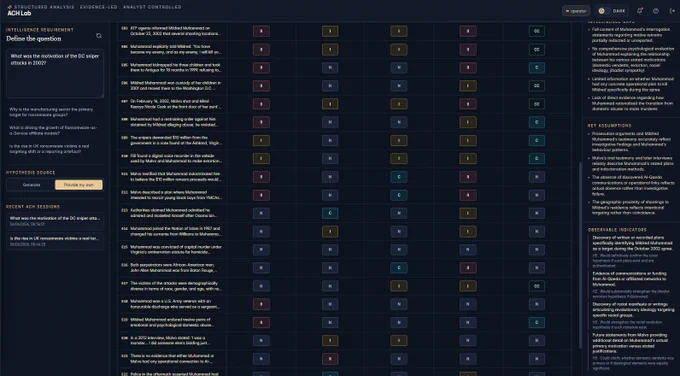This screenshot has width=680, height=376.
Task: Select the evidence about the 2012 Malvo interview
Action: coord(172,341)
